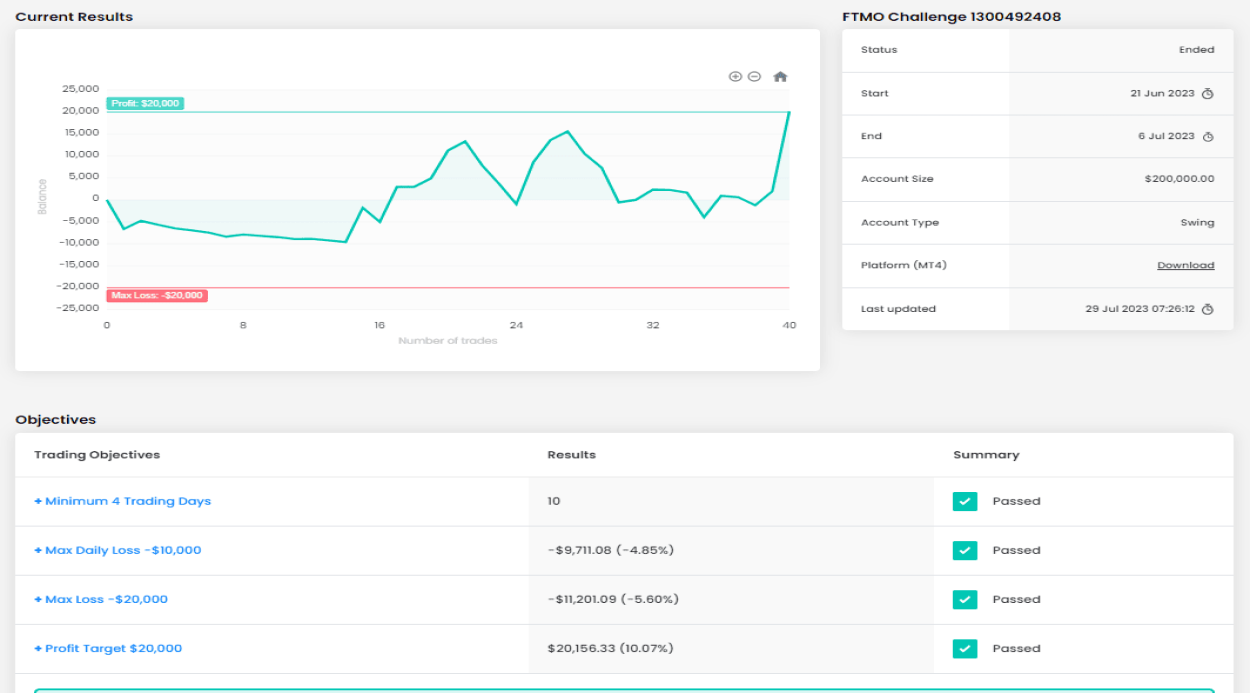Image resolution: width=1250 pixels, height=693 pixels.
Task: Click the Minimum 4 Trading Days passed checkbox
Action: pos(964,502)
